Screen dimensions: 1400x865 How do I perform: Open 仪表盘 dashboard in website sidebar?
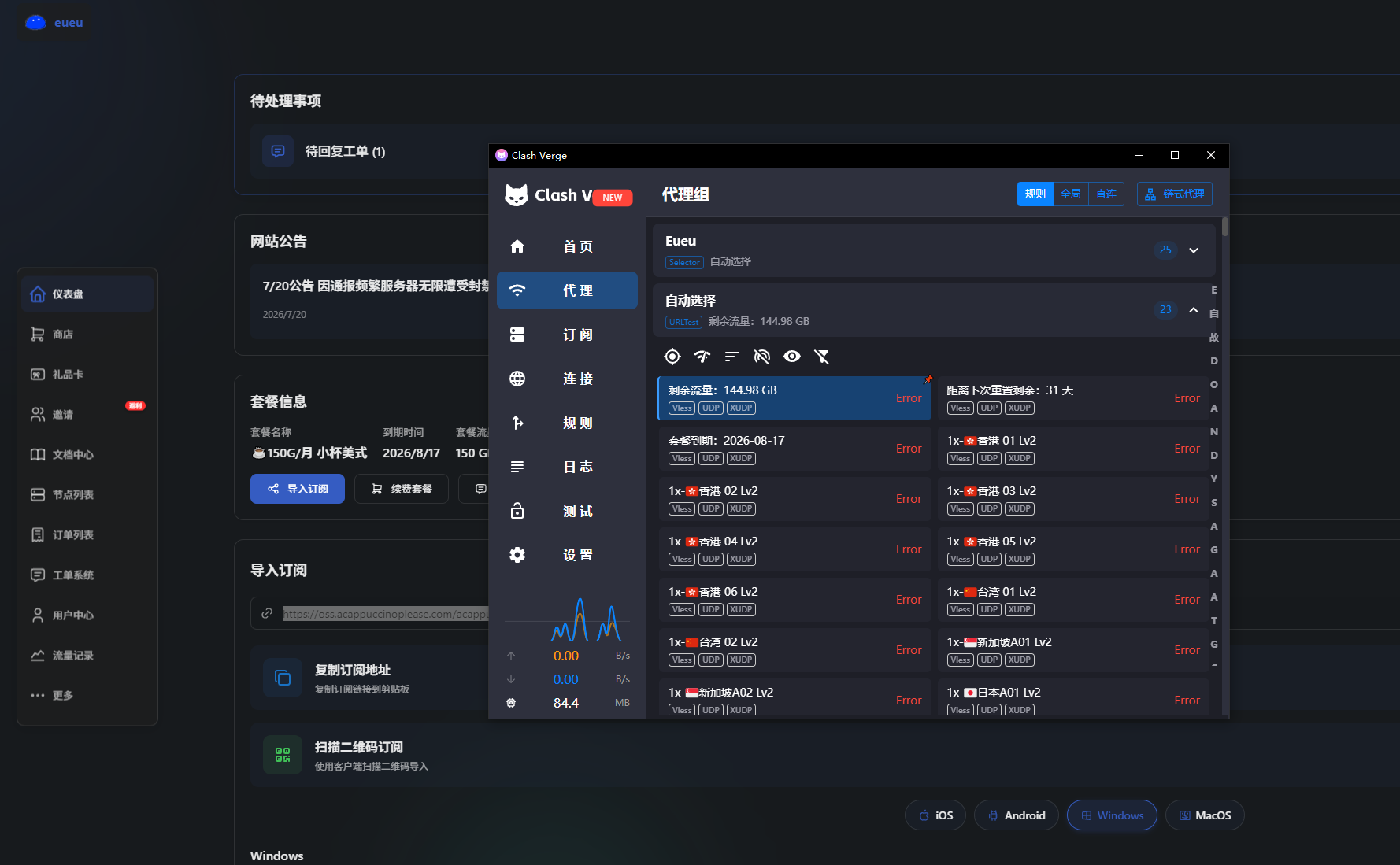click(x=87, y=294)
